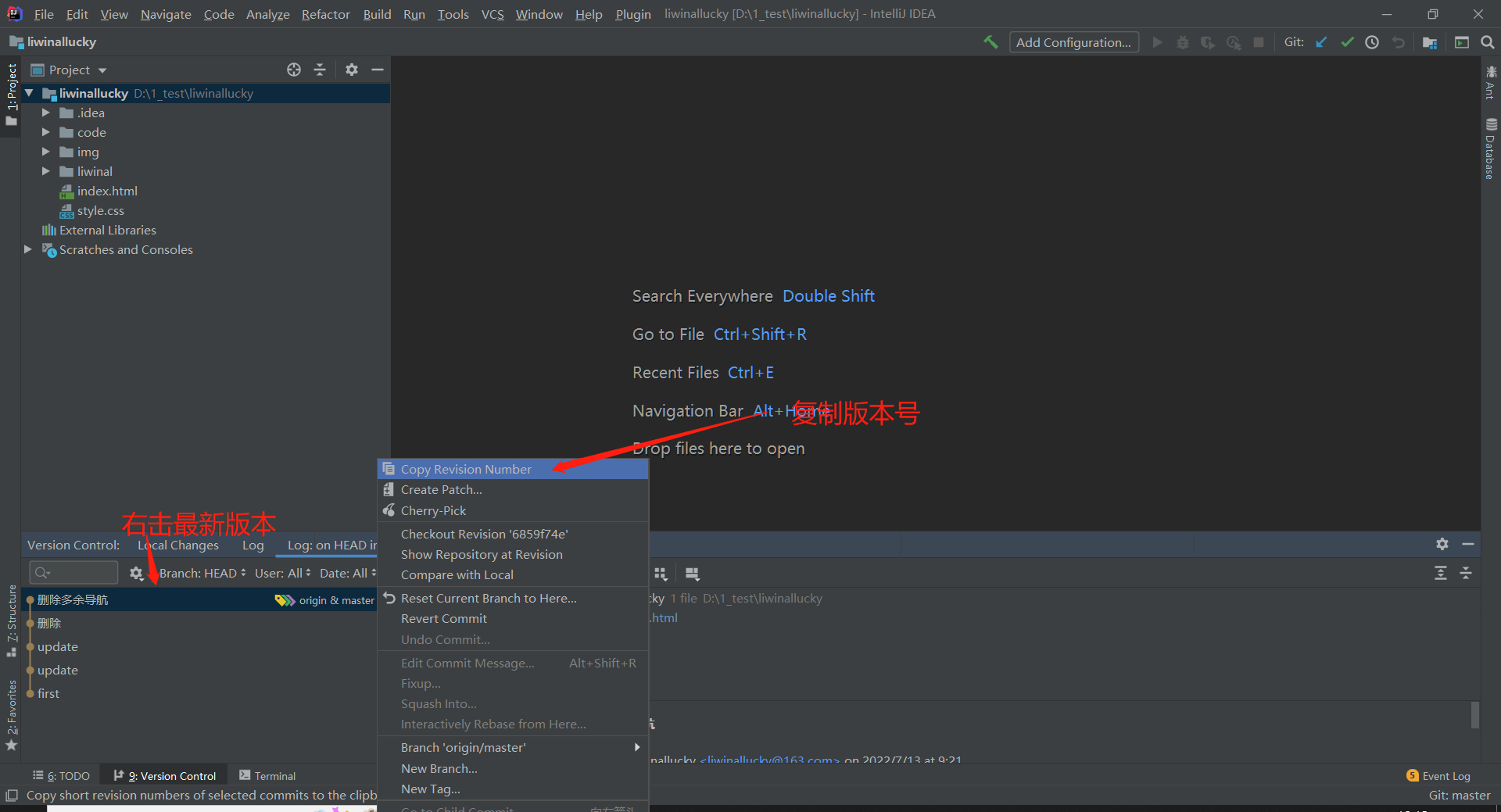Open the Event Log

click(1438, 776)
